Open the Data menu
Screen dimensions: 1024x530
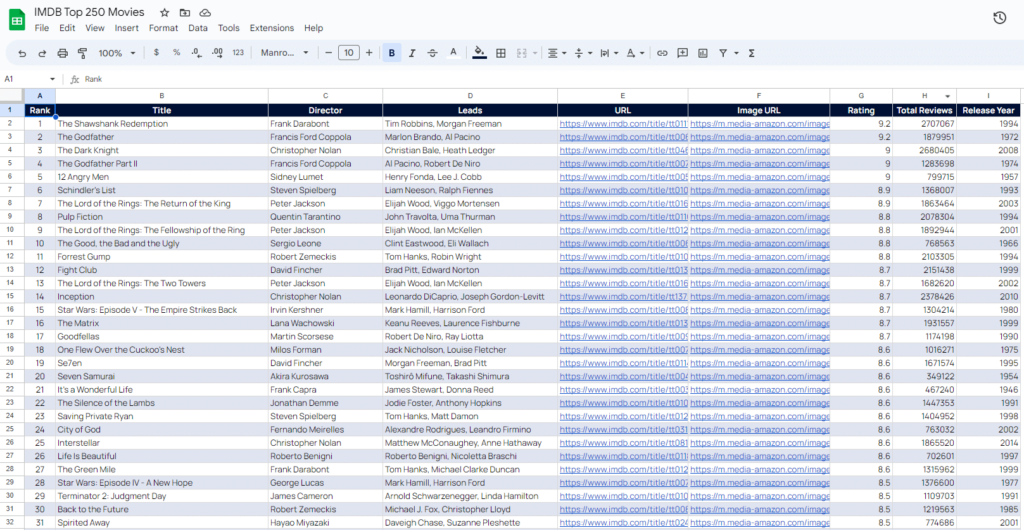click(198, 28)
